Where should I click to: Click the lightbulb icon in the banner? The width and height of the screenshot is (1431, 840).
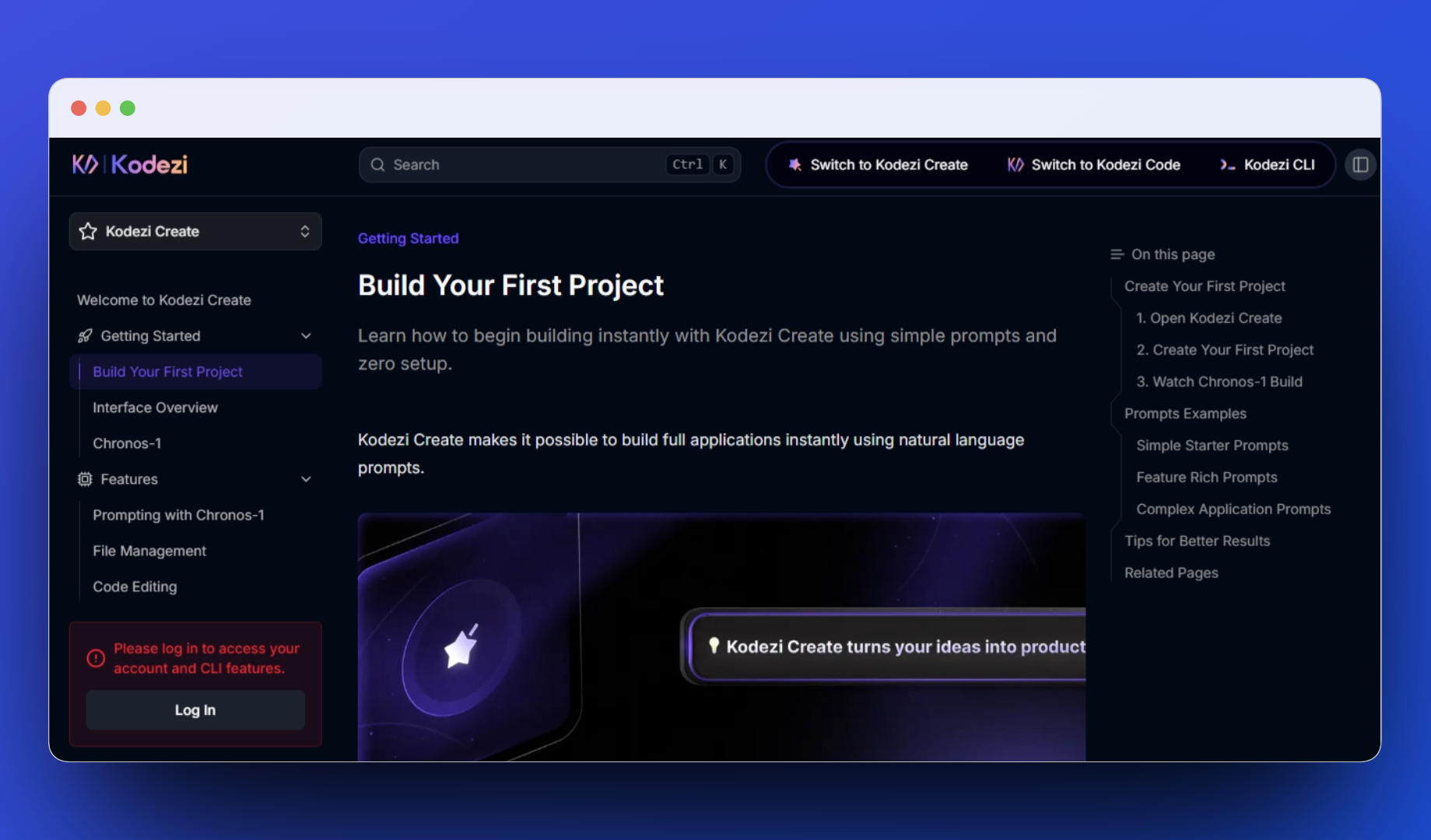coord(714,646)
